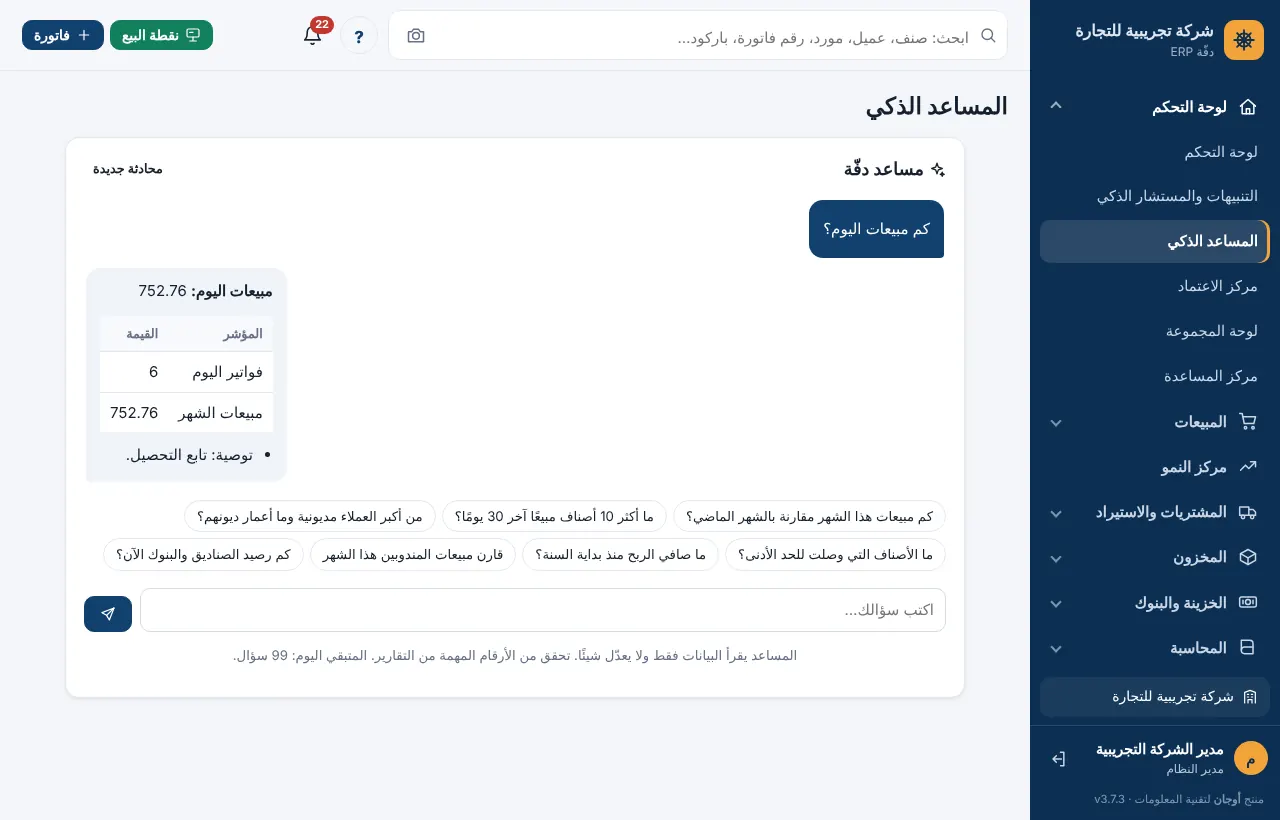Click the trend icon beside مركز النمو
Image resolution: width=1280 pixels, height=820 pixels.
[1247, 467]
